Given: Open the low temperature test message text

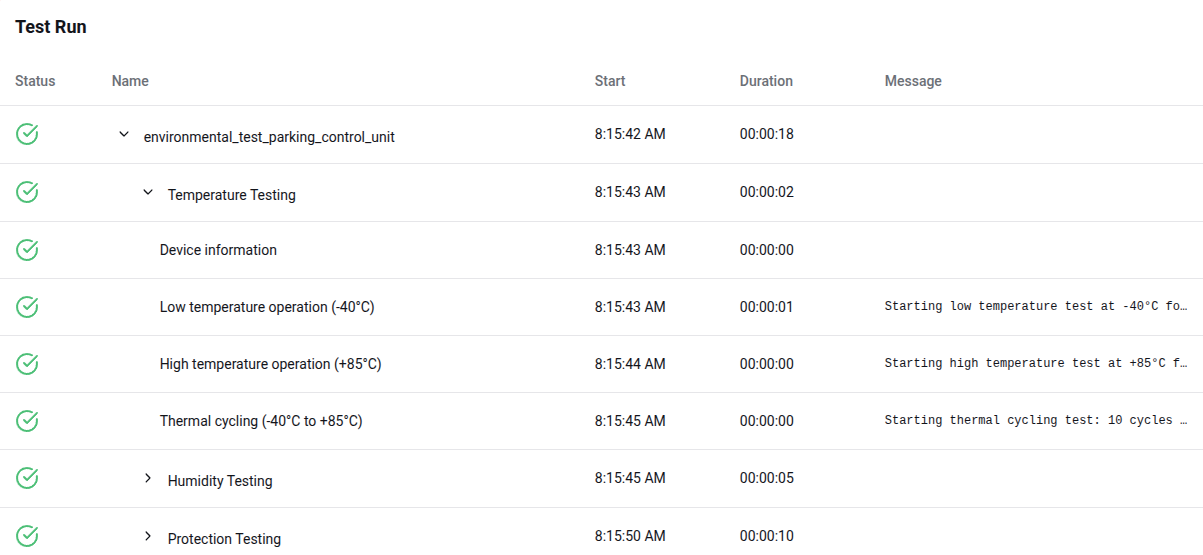Looking at the screenshot, I should click(1036, 307).
